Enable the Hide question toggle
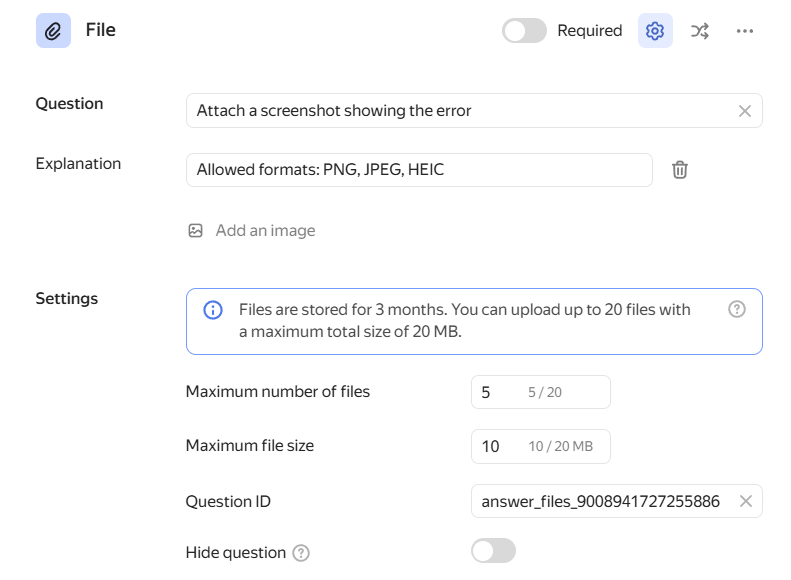 (493, 551)
